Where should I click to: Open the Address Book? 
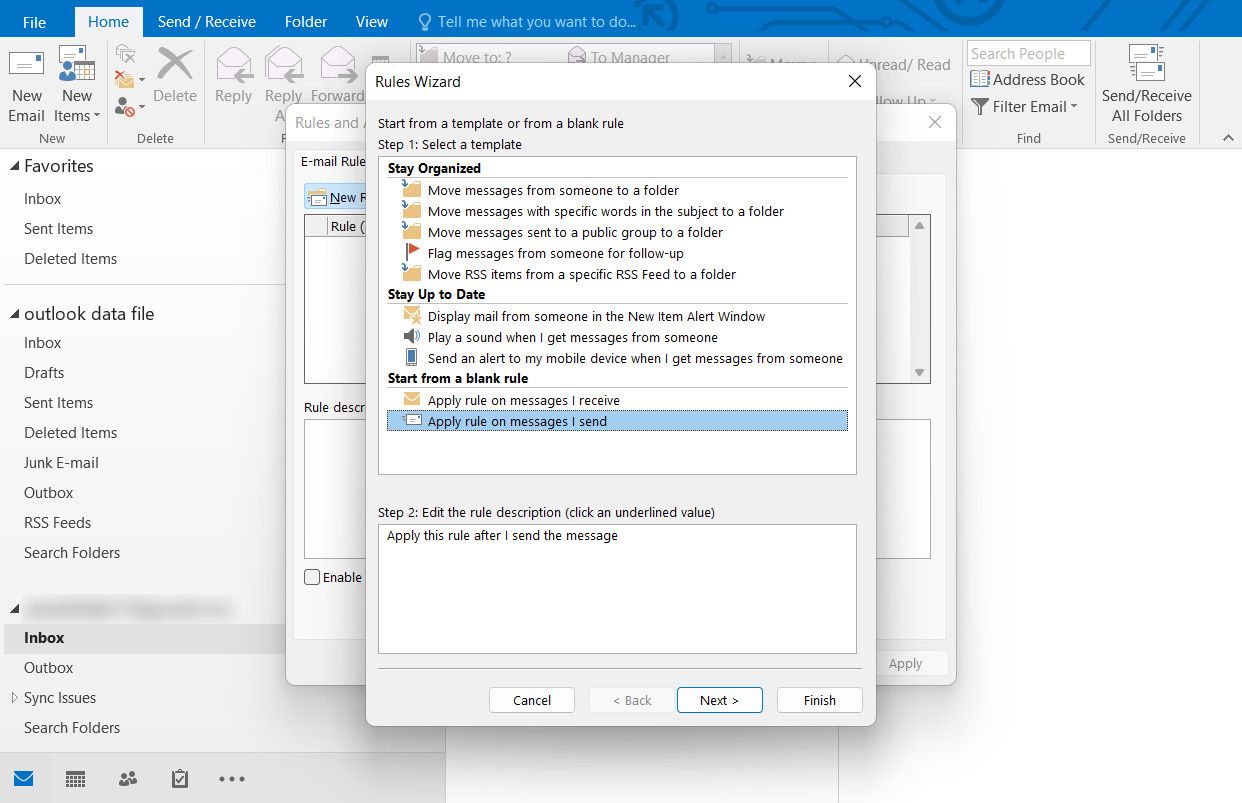(x=1027, y=80)
